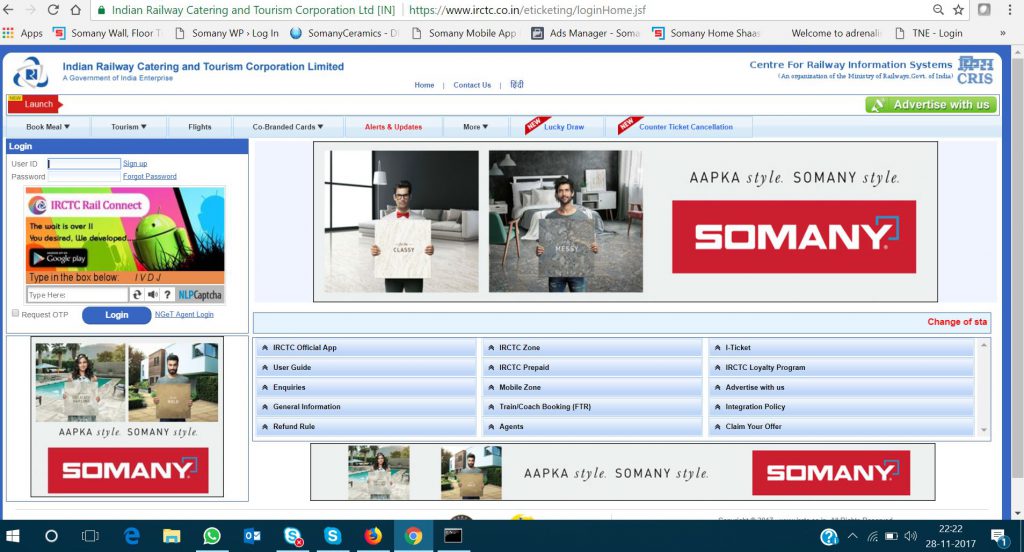Viewport: 1024px width, 552px height.
Task: Expand the Co-Branded Cards dropdown
Action: (x=288, y=127)
